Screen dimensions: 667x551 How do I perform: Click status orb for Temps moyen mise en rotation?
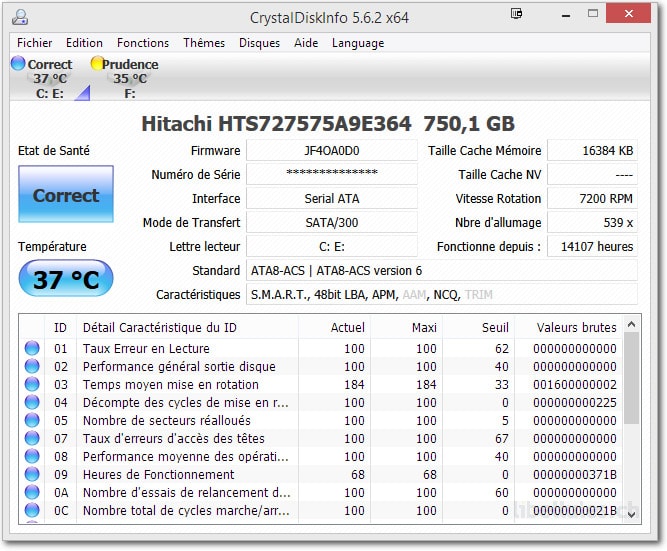pyautogui.click(x=32, y=384)
